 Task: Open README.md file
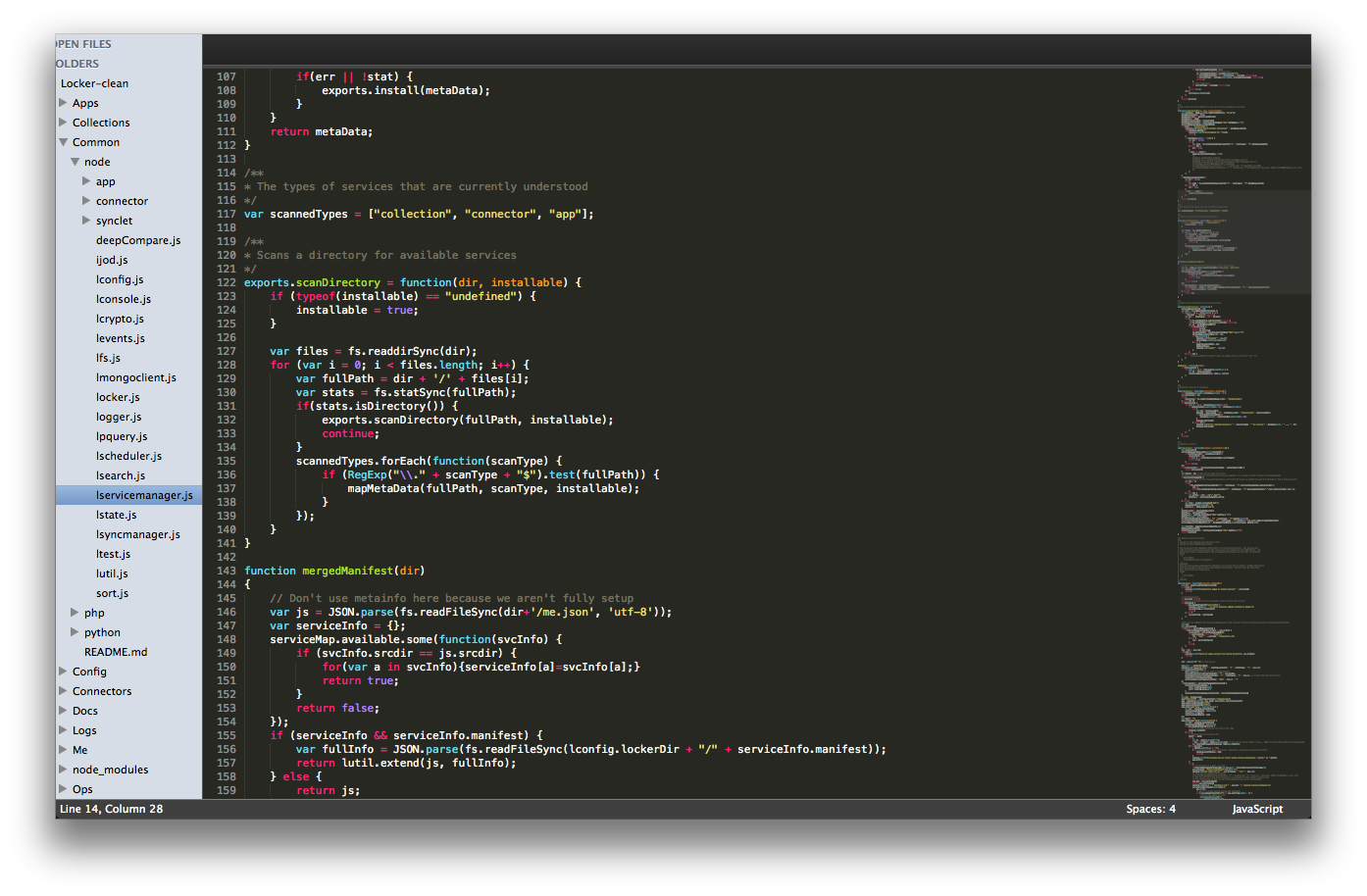click(x=116, y=652)
